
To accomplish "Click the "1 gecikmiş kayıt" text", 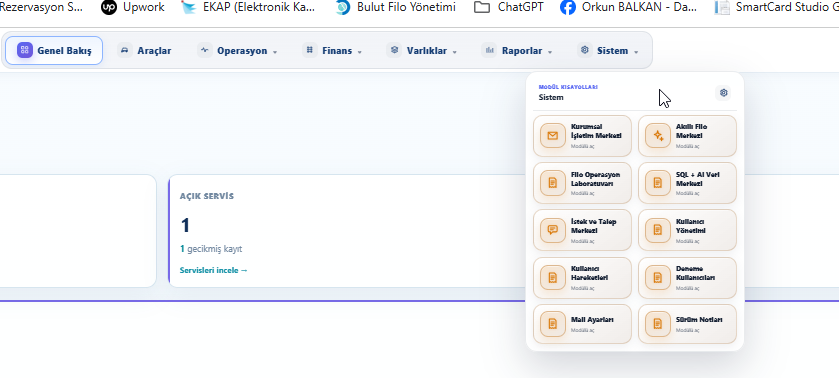I will 211,249.
